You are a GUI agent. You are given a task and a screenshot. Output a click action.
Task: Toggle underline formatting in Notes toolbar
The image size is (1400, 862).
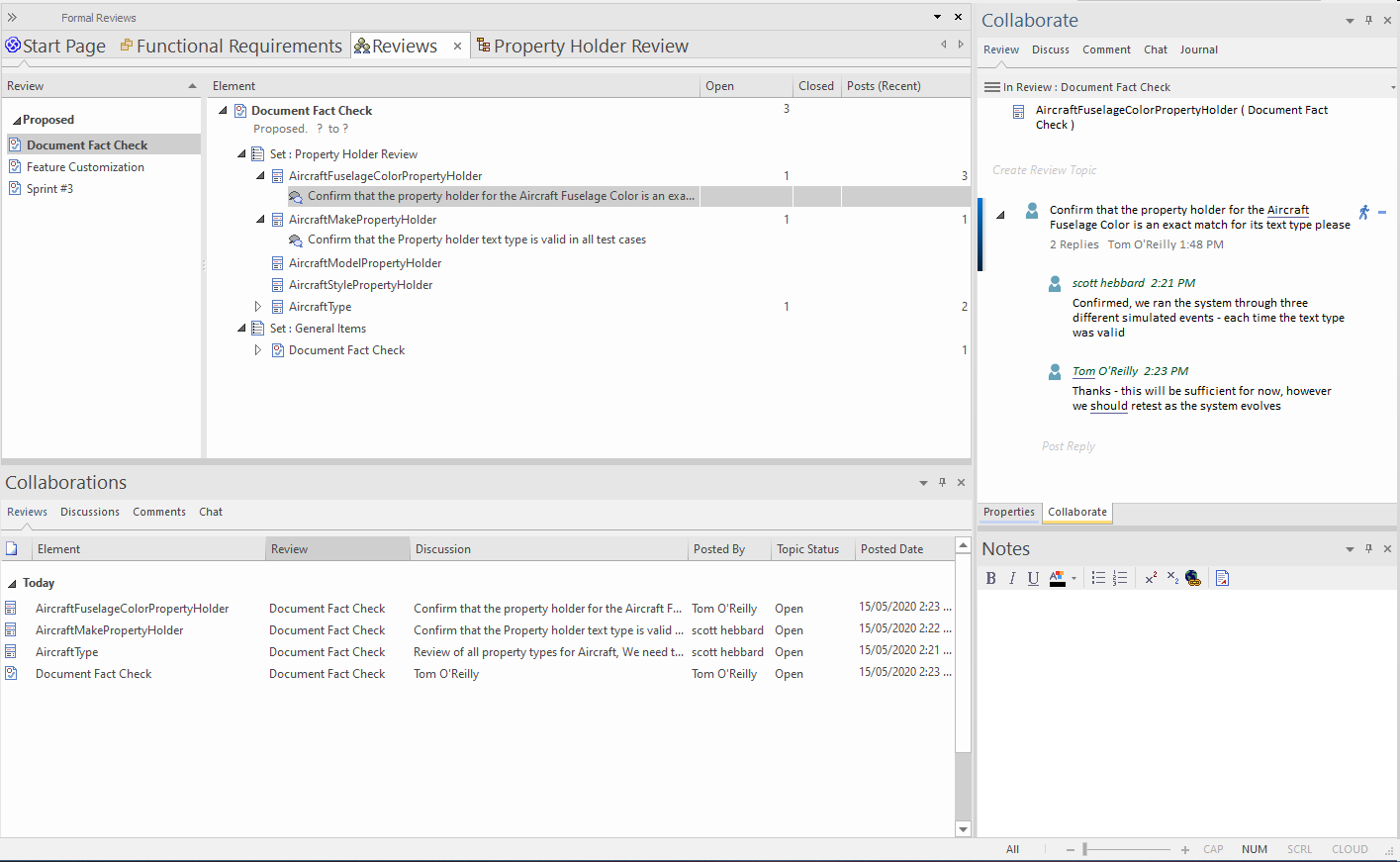[x=1033, y=579]
